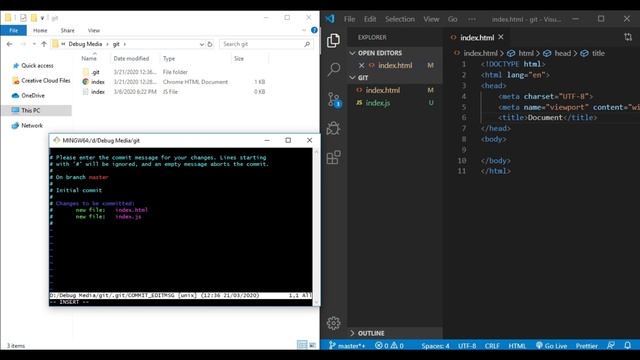Open the overflow menu ellipsis in VS Code
Viewport: 640px width, 360px height.
coord(472,19)
